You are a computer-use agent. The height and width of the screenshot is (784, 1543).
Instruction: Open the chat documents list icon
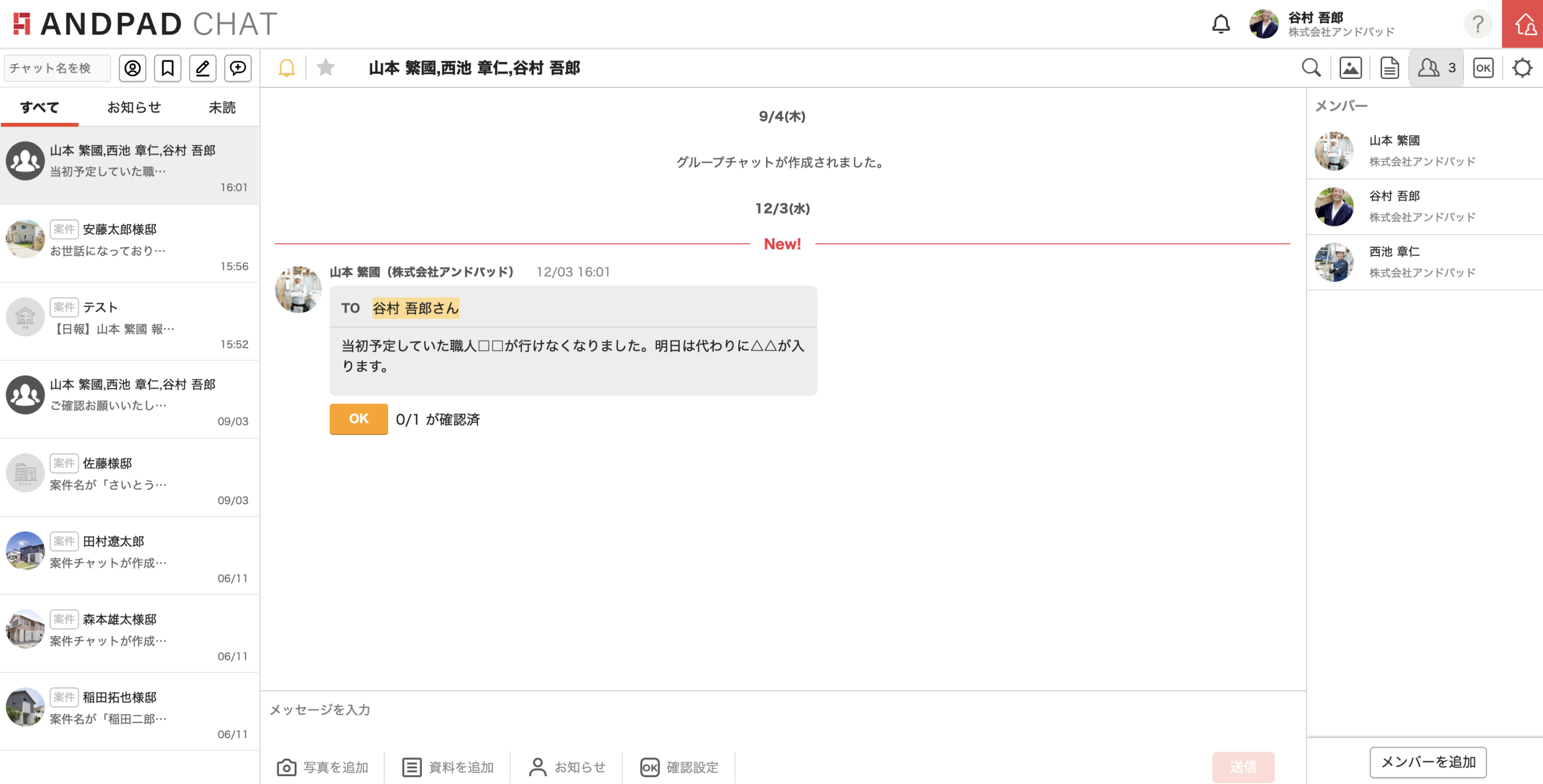pyautogui.click(x=1389, y=68)
